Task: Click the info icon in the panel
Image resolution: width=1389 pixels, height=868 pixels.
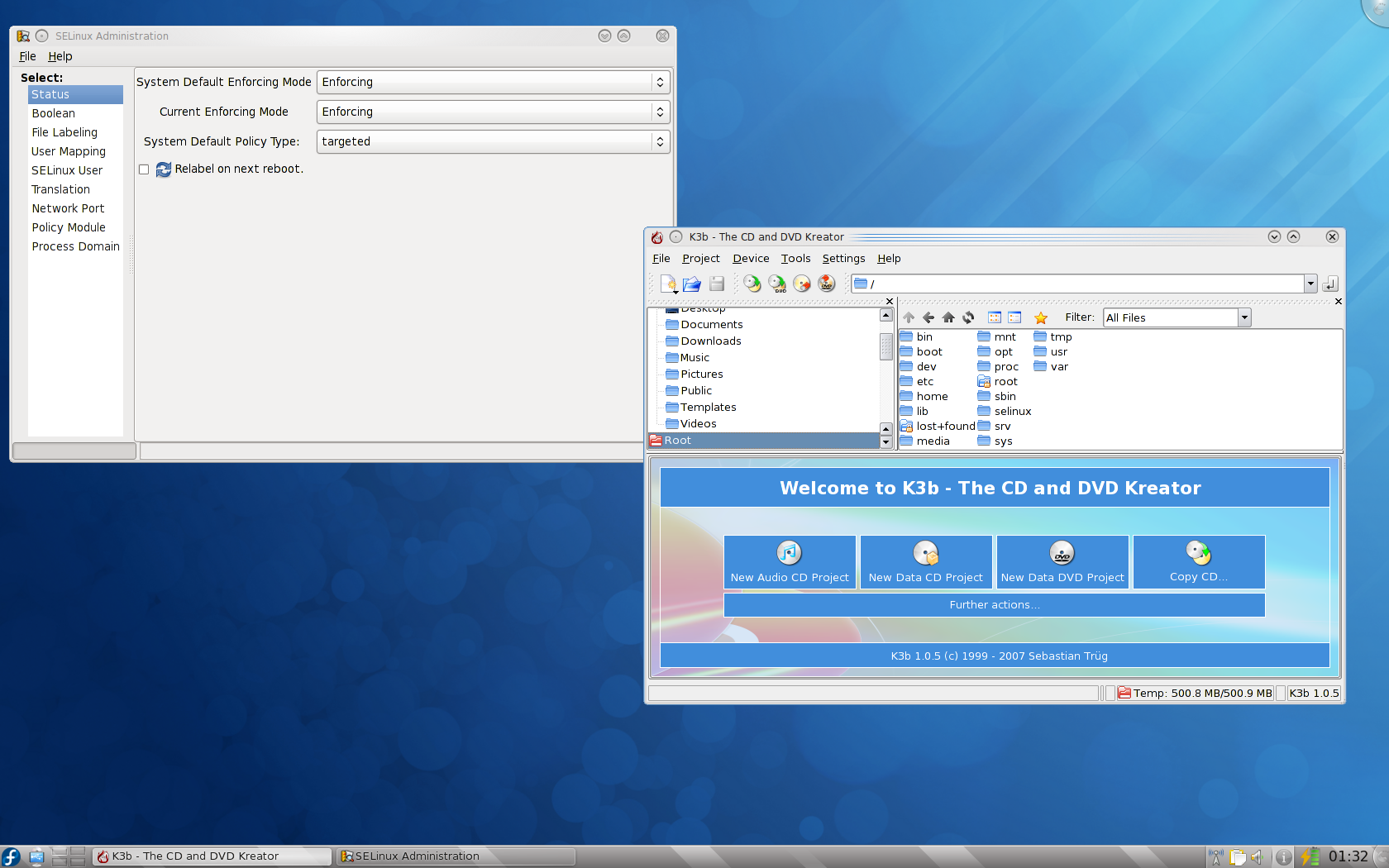Action: point(1283,857)
